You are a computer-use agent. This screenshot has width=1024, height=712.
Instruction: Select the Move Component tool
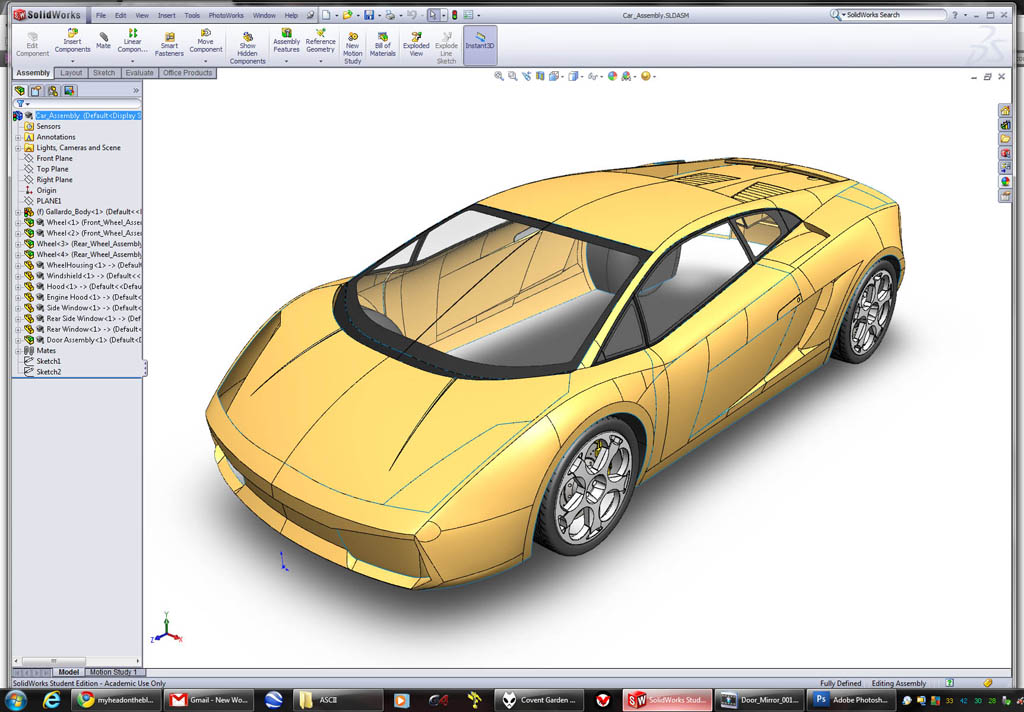point(206,40)
